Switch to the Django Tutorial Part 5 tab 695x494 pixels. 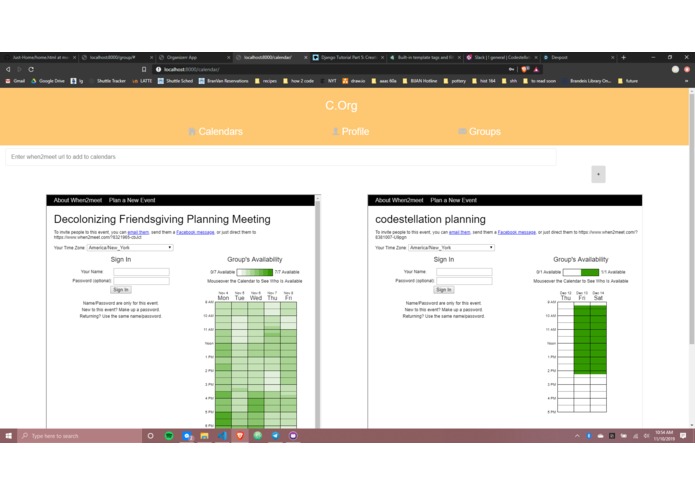tap(347, 58)
